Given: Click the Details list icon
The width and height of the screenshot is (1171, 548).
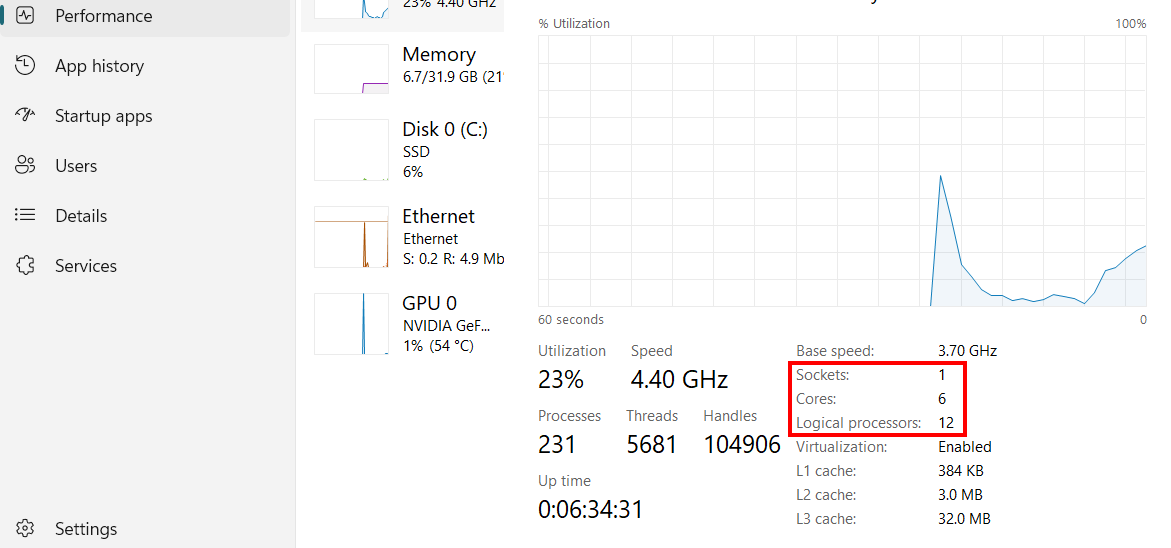Looking at the screenshot, I should [x=26, y=216].
